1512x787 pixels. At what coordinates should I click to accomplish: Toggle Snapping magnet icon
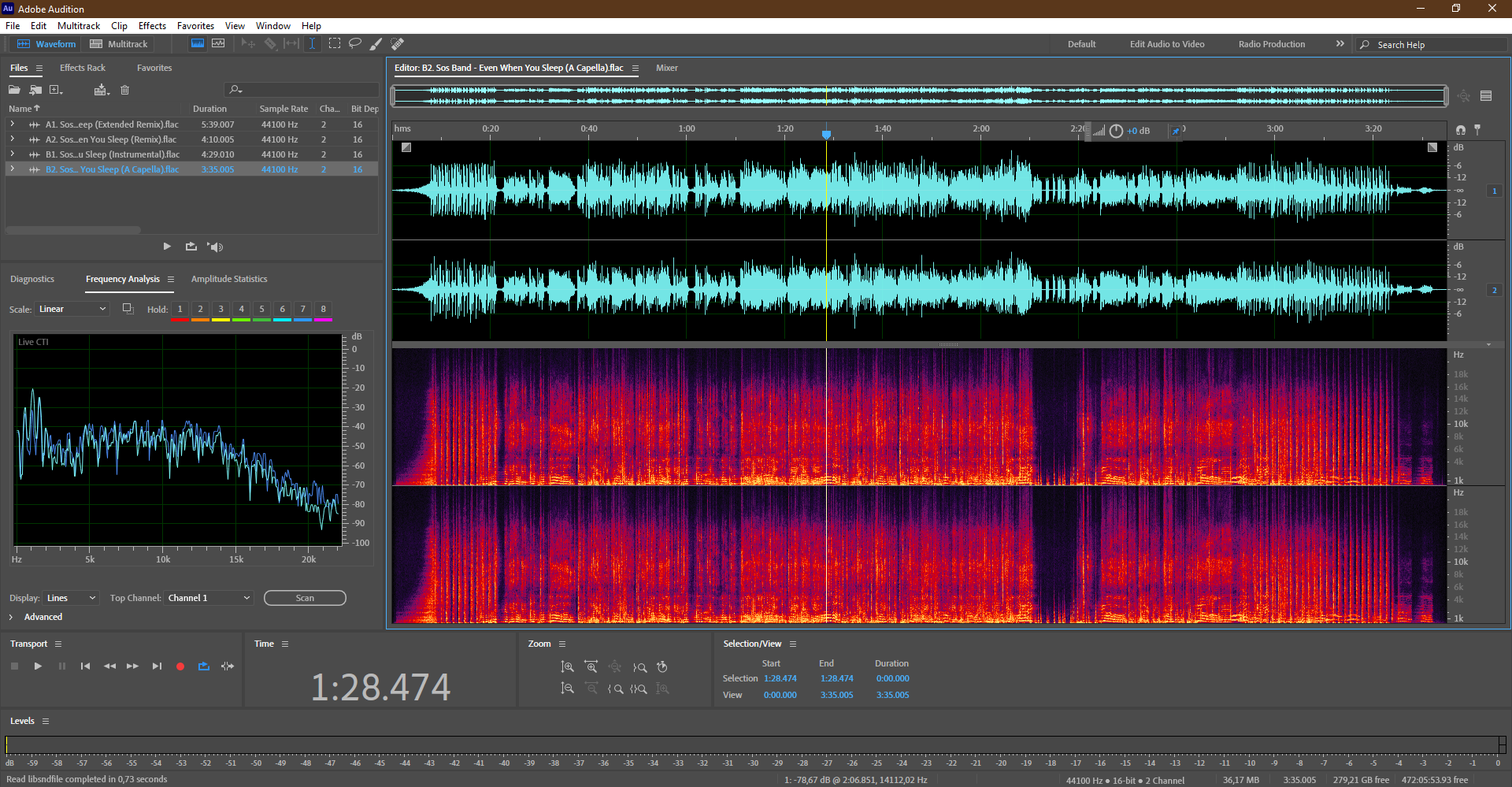tap(1461, 129)
